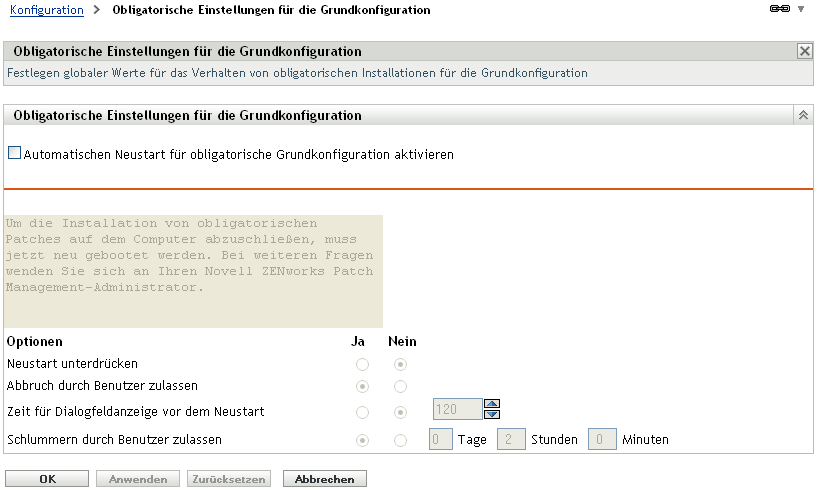Image resolution: width=820 pixels, height=490 pixels.
Task: Click the 'Ja' column heading
Action: pos(358,341)
